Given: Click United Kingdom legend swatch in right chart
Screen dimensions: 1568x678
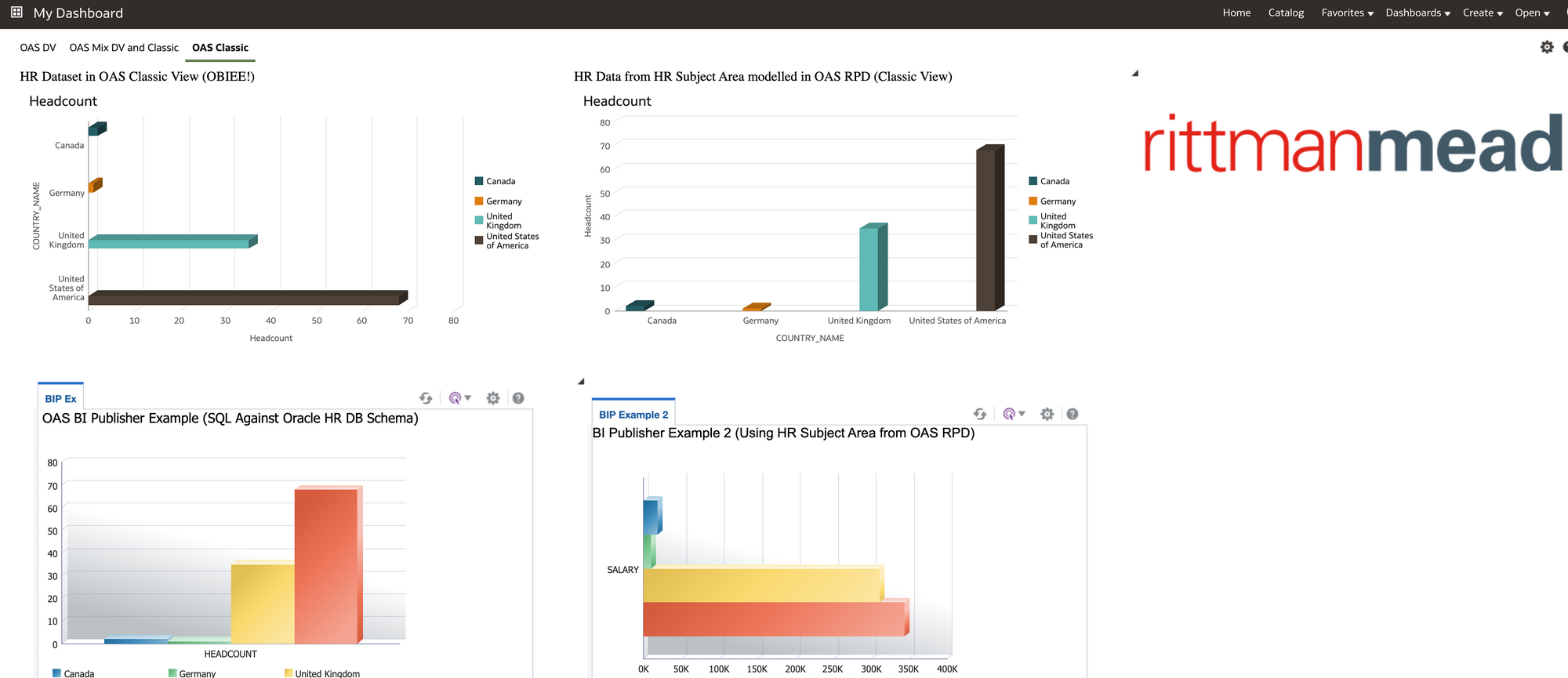Looking at the screenshot, I should (1033, 220).
